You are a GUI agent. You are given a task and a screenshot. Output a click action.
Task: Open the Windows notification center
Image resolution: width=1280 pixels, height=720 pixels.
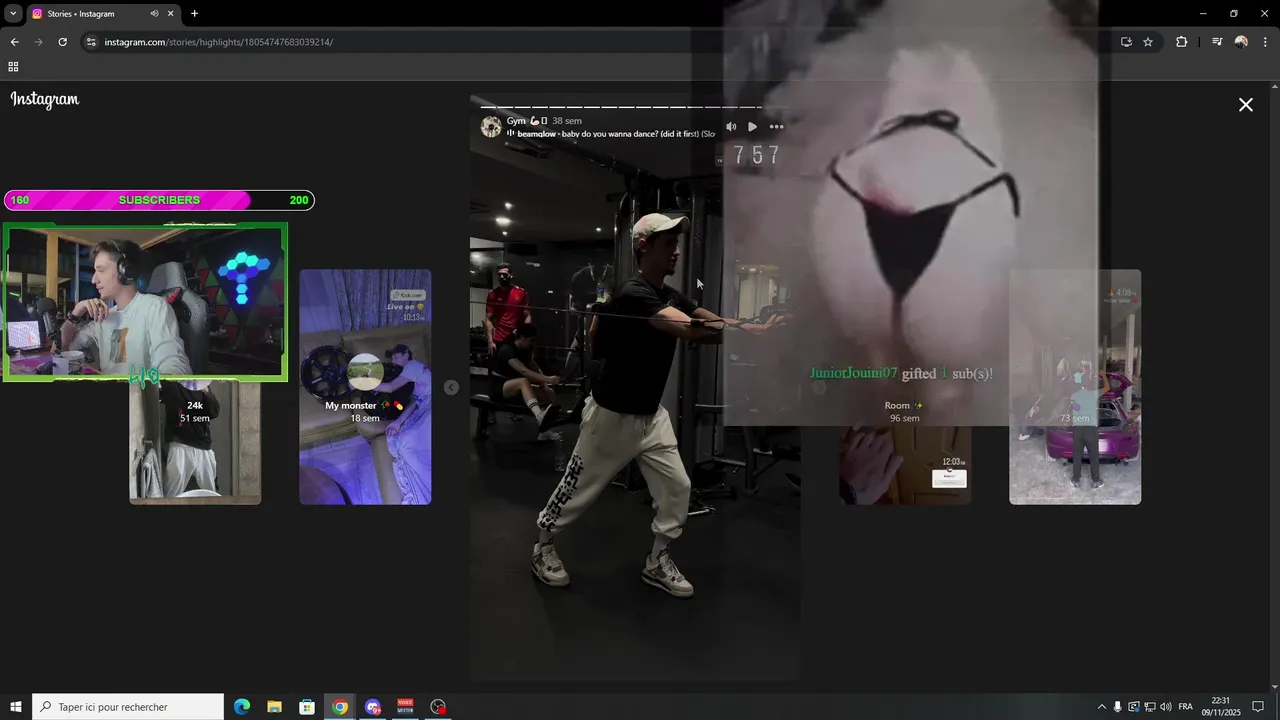pyautogui.click(x=1258, y=707)
